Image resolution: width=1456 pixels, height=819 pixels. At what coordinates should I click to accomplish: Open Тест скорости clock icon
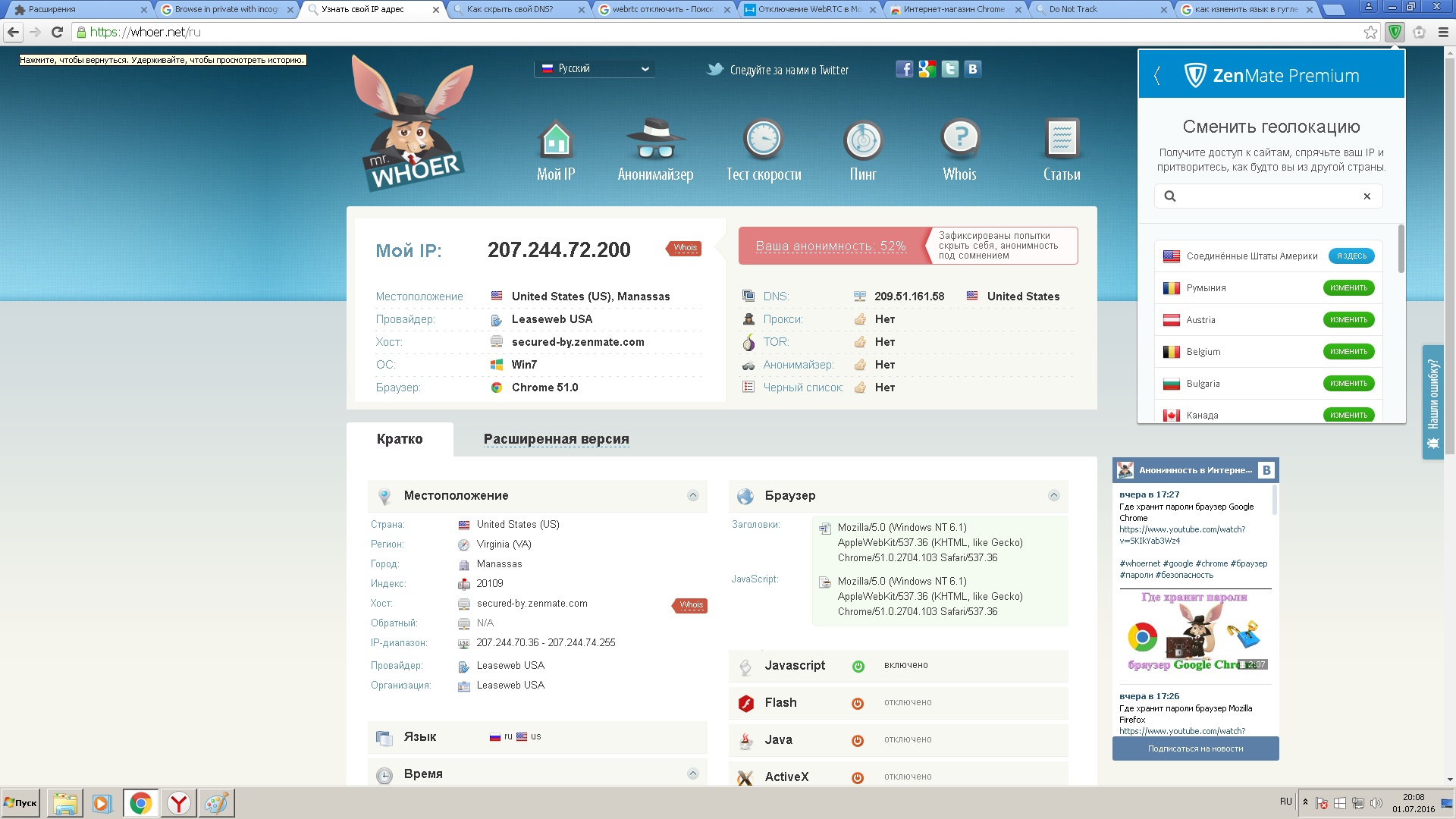(763, 140)
